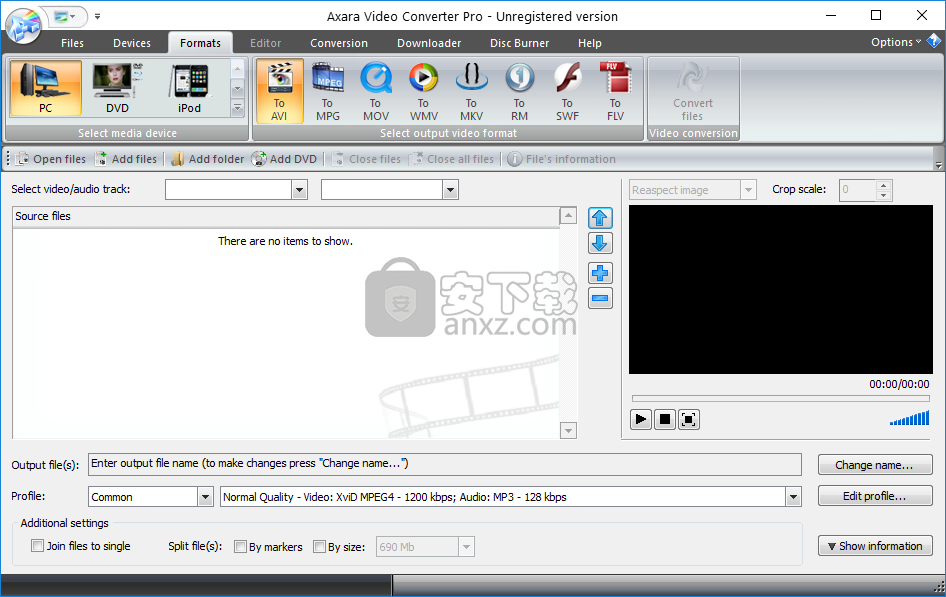The width and height of the screenshot is (946, 597).
Task: Click the source list scroll up arrow
Action: (568, 215)
